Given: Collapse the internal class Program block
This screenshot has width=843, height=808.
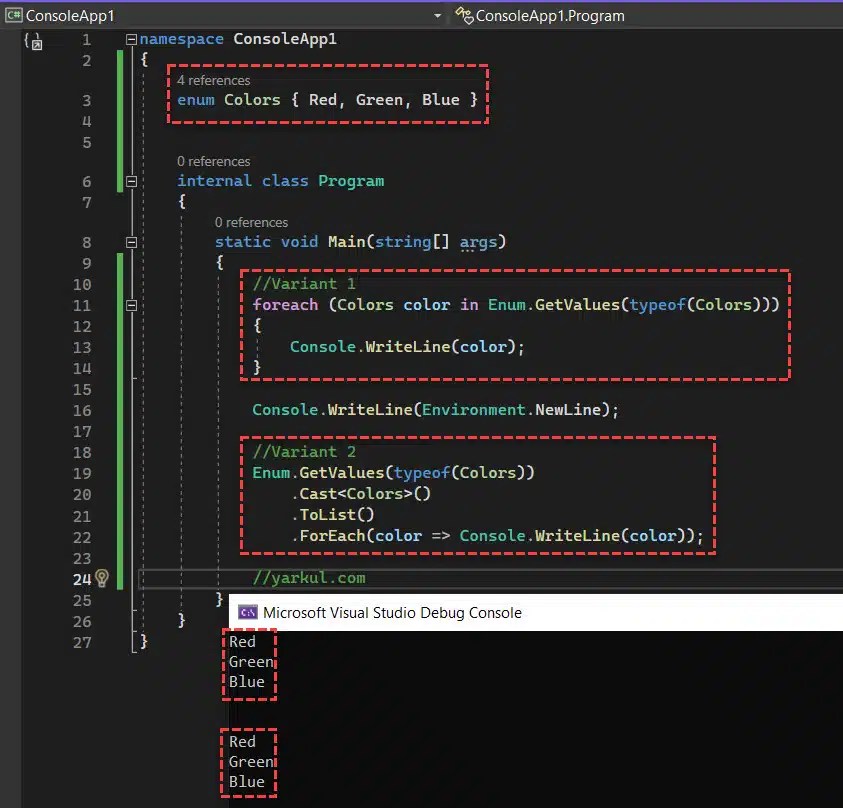Looking at the screenshot, I should click(x=131, y=181).
